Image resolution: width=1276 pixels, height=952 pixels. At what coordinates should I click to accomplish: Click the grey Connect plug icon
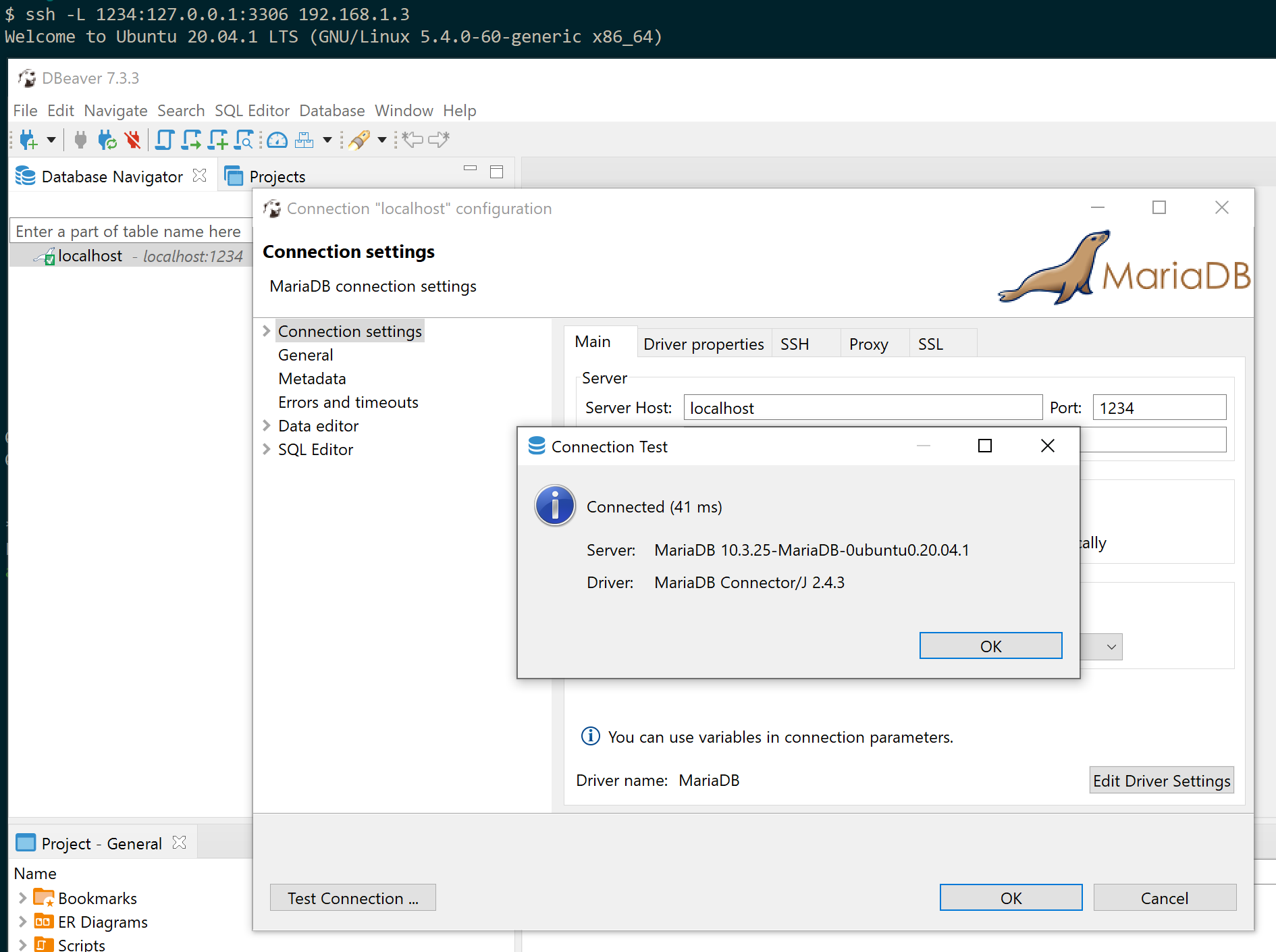80,140
